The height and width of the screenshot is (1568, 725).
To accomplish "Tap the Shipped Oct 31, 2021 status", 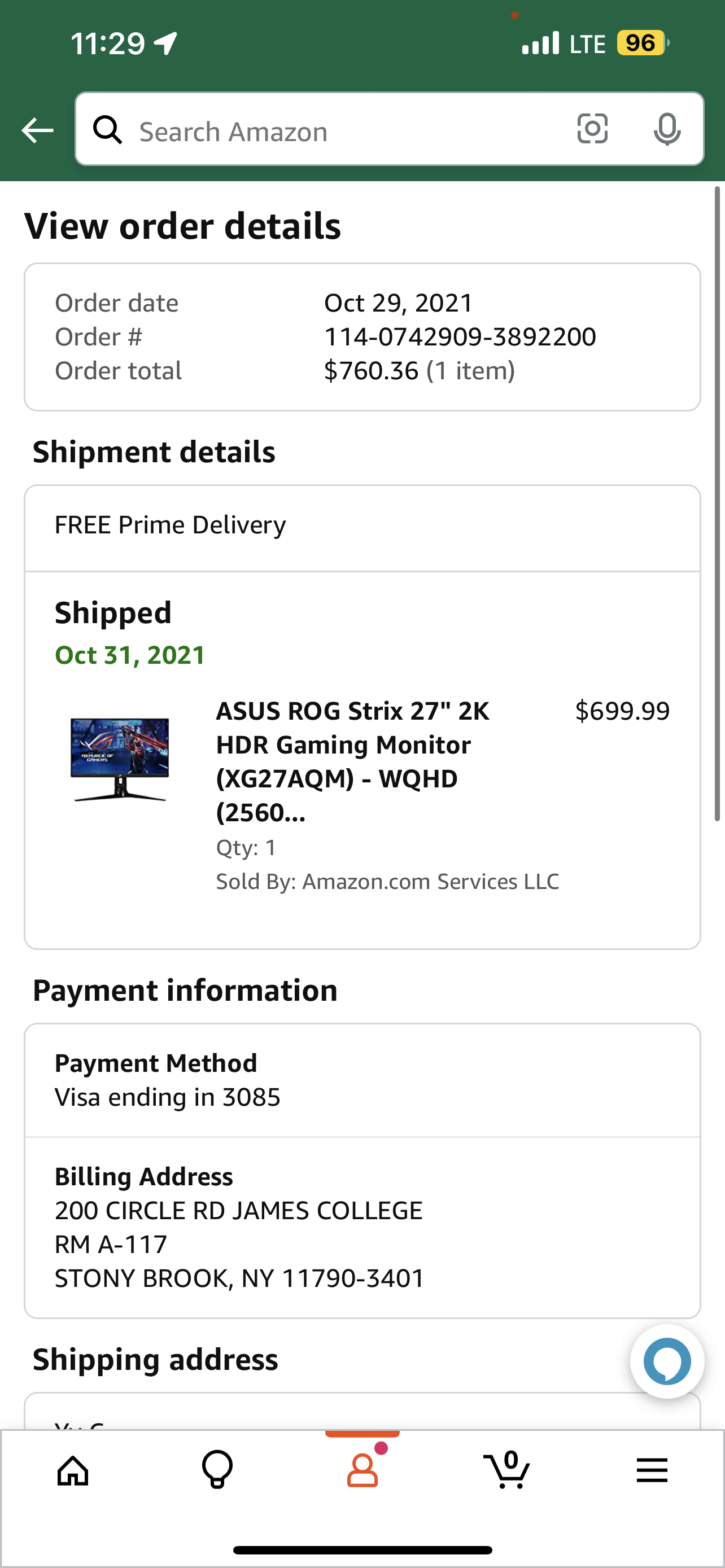I will tap(130, 633).
